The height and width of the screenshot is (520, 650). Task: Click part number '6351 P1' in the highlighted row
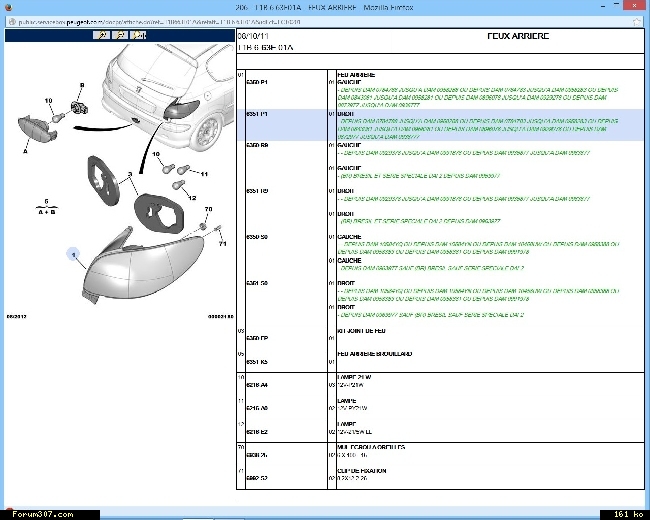coord(257,114)
